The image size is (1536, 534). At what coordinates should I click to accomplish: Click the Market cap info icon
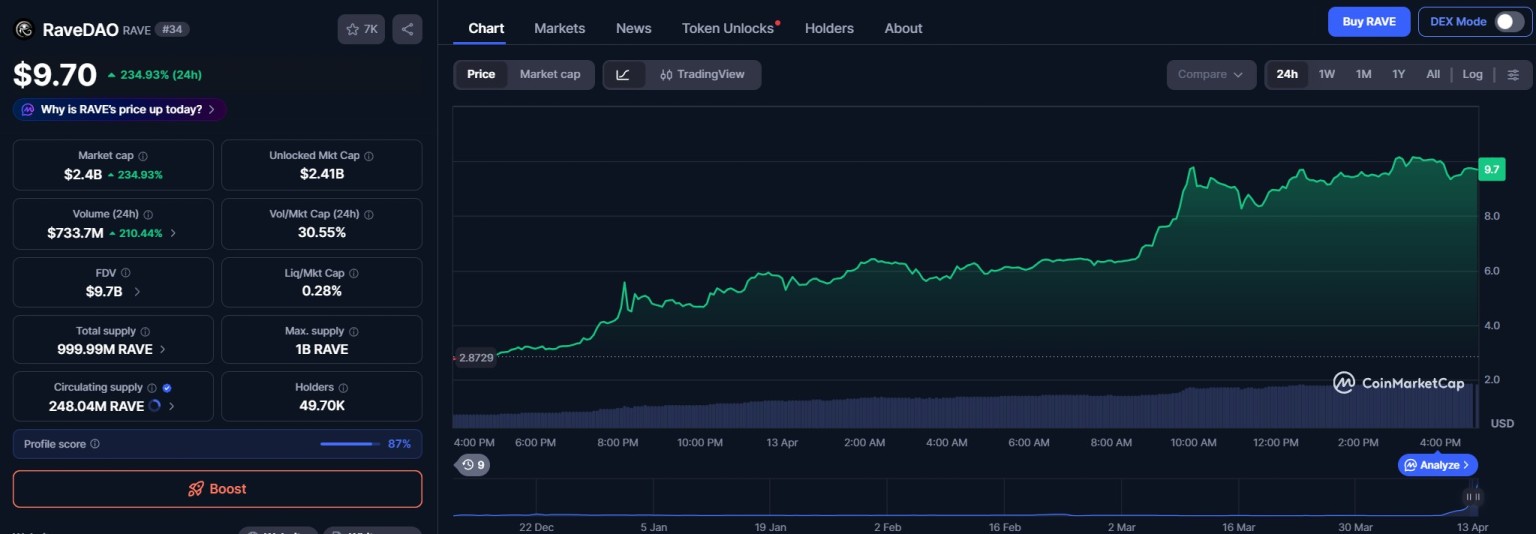coord(143,156)
